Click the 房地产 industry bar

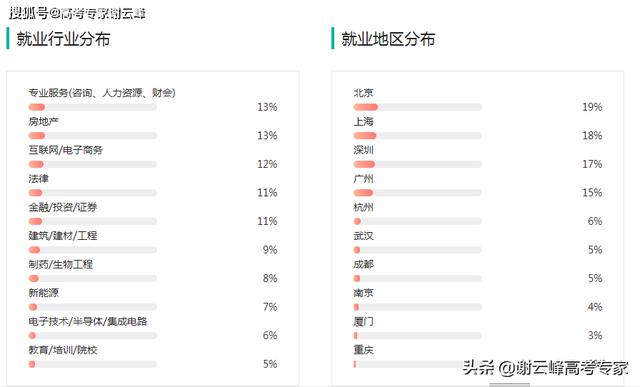click(x=93, y=136)
